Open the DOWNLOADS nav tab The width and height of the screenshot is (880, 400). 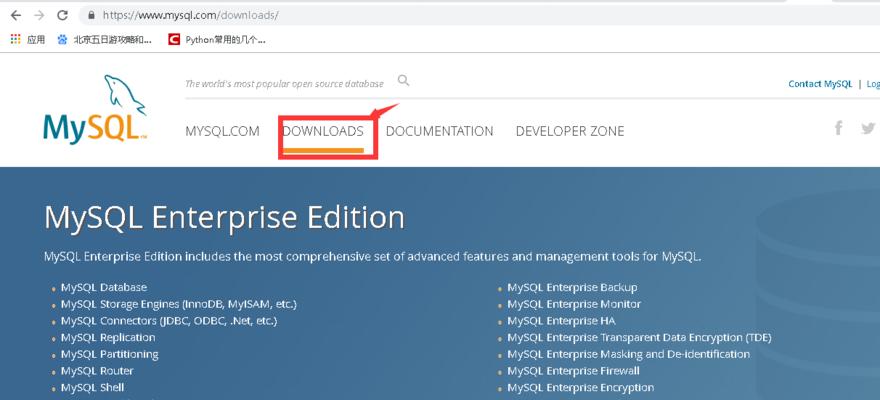click(323, 131)
